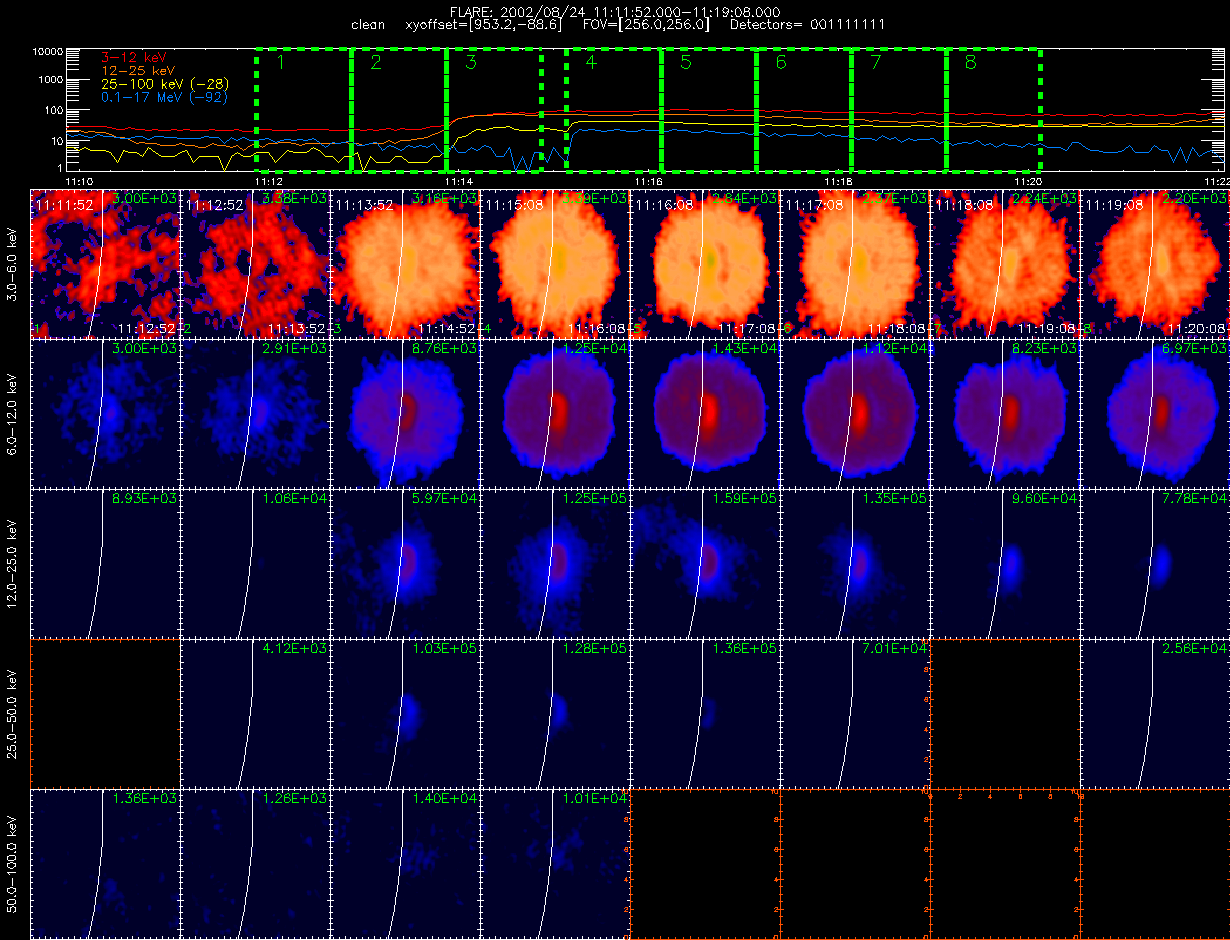
Task: Select the 6-12 keV image with peak 8.76E+03
Action: [x=406, y=414]
